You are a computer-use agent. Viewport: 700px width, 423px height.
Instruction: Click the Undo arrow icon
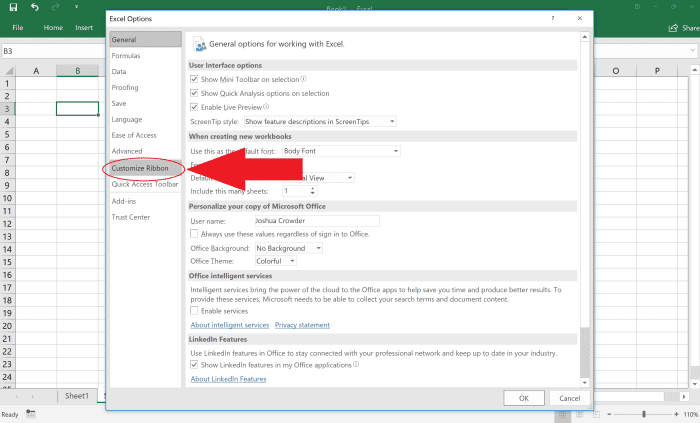coord(35,7)
